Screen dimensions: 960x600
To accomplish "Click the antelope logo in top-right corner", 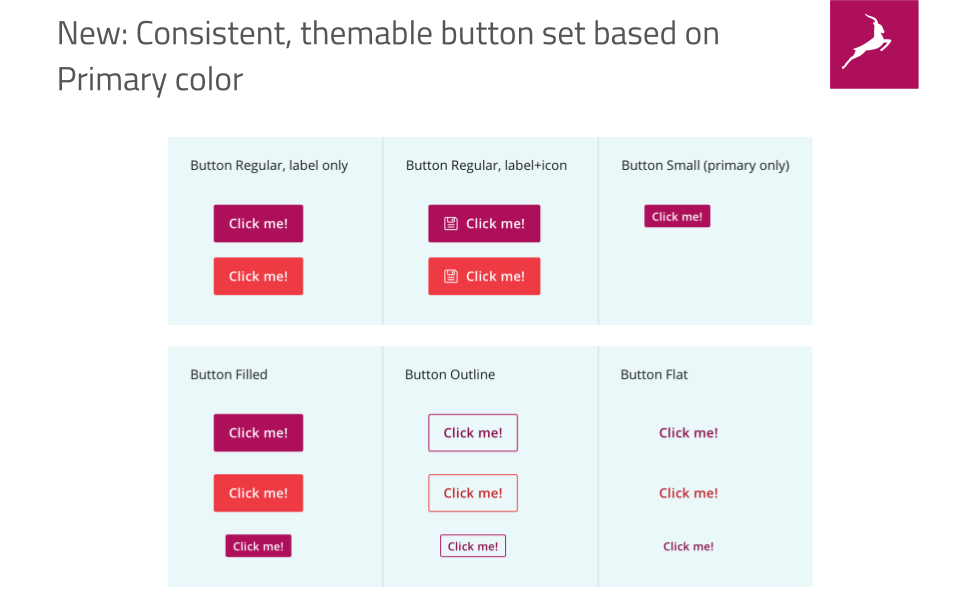I will (x=873, y=44).
